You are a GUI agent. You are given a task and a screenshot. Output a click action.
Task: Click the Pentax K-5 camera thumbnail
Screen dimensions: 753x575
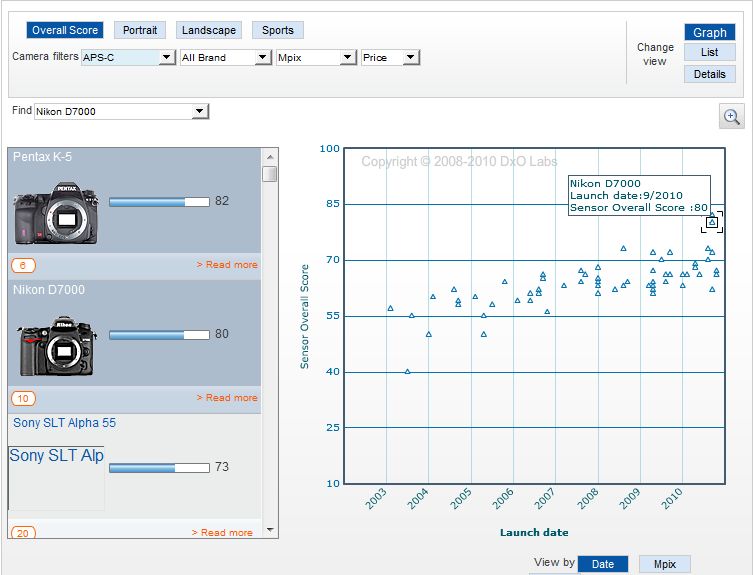[56, 213]
